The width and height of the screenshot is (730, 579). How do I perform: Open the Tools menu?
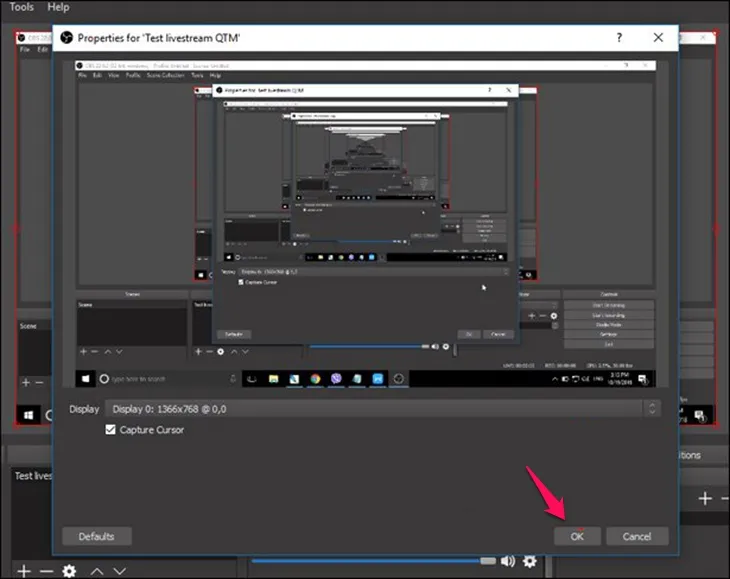click(21, 7)
